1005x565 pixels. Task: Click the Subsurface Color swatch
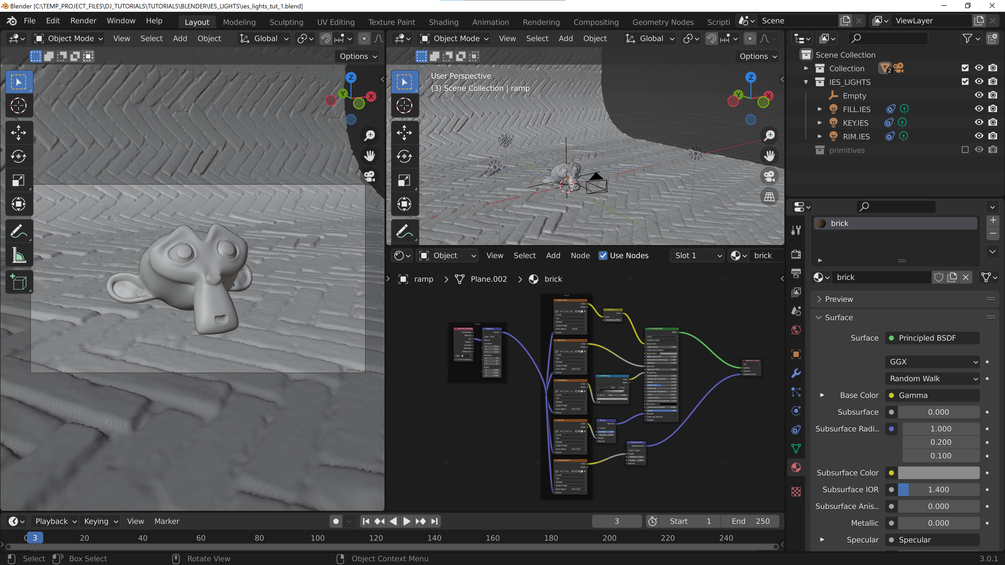pos(938,473)
